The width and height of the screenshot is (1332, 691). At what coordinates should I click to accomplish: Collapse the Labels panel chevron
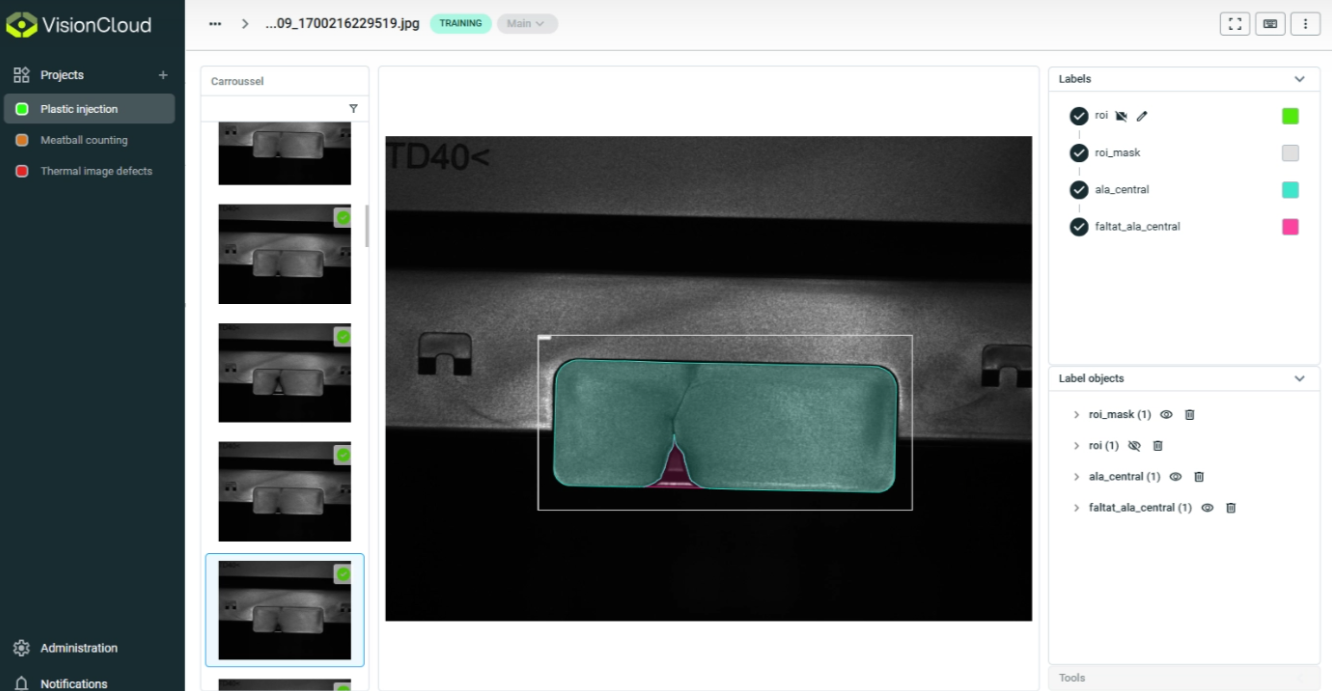1300,79
